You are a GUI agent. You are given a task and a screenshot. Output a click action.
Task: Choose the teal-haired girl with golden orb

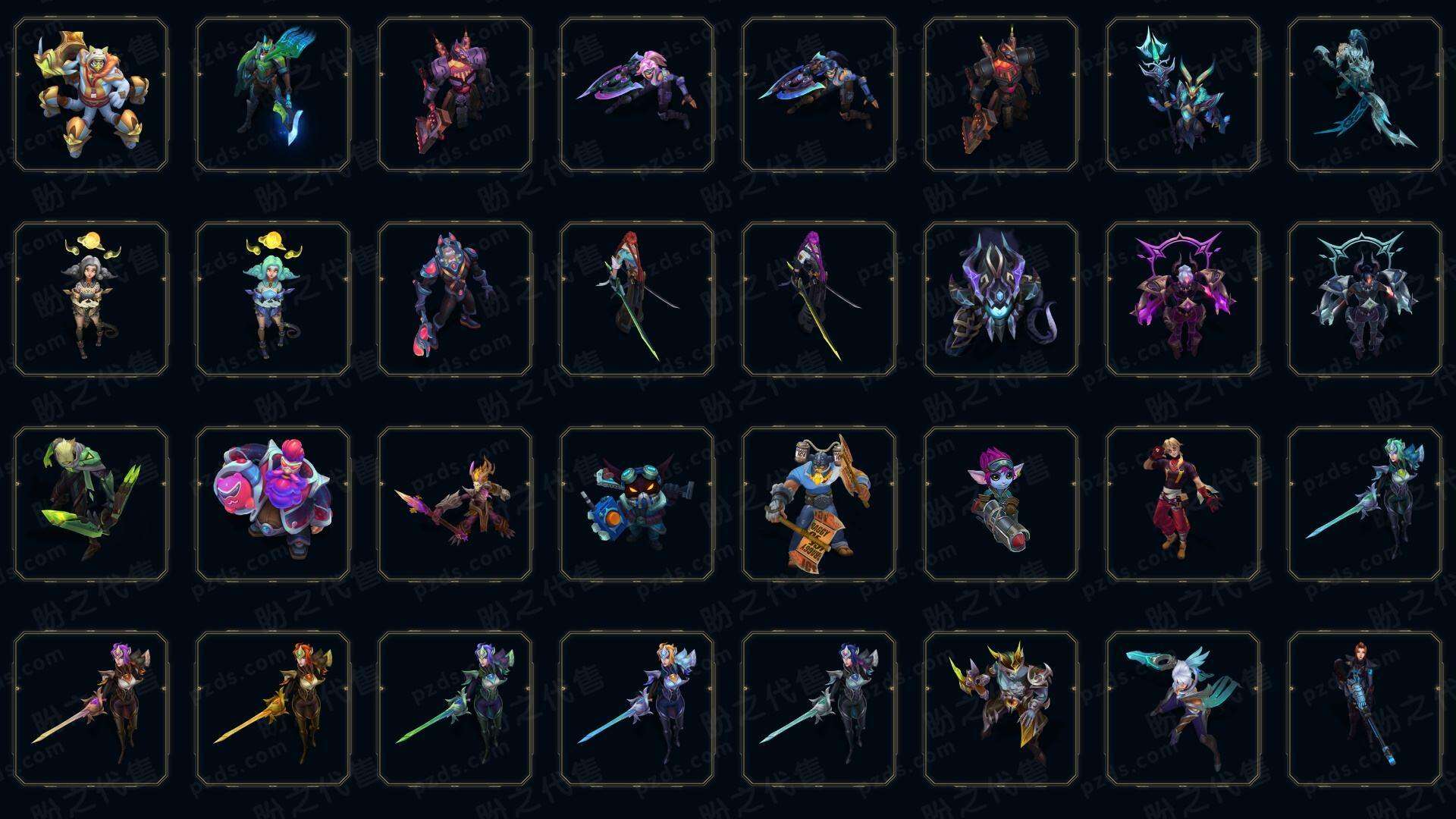[x=273, y=299]
